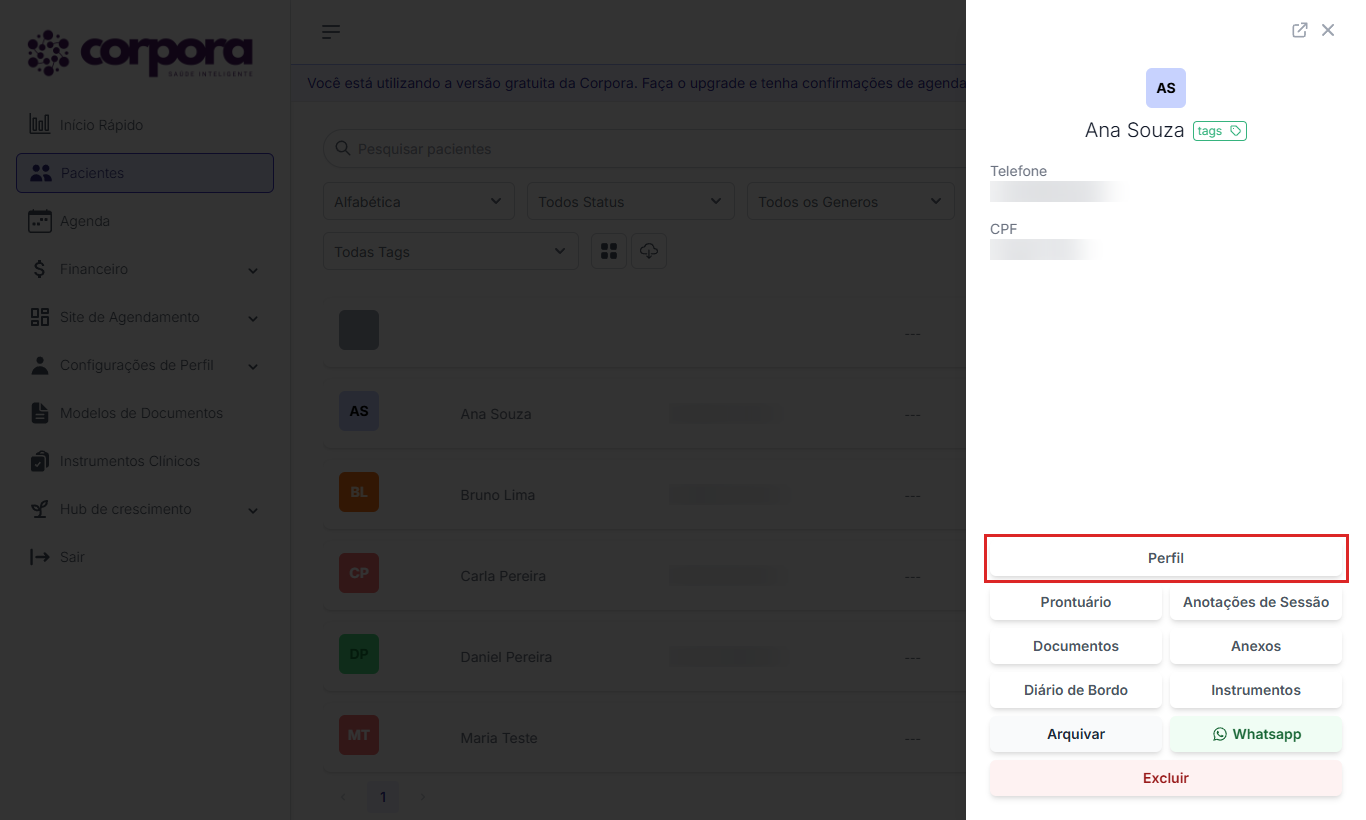Expand Configurações de Perfil menu

145,365
